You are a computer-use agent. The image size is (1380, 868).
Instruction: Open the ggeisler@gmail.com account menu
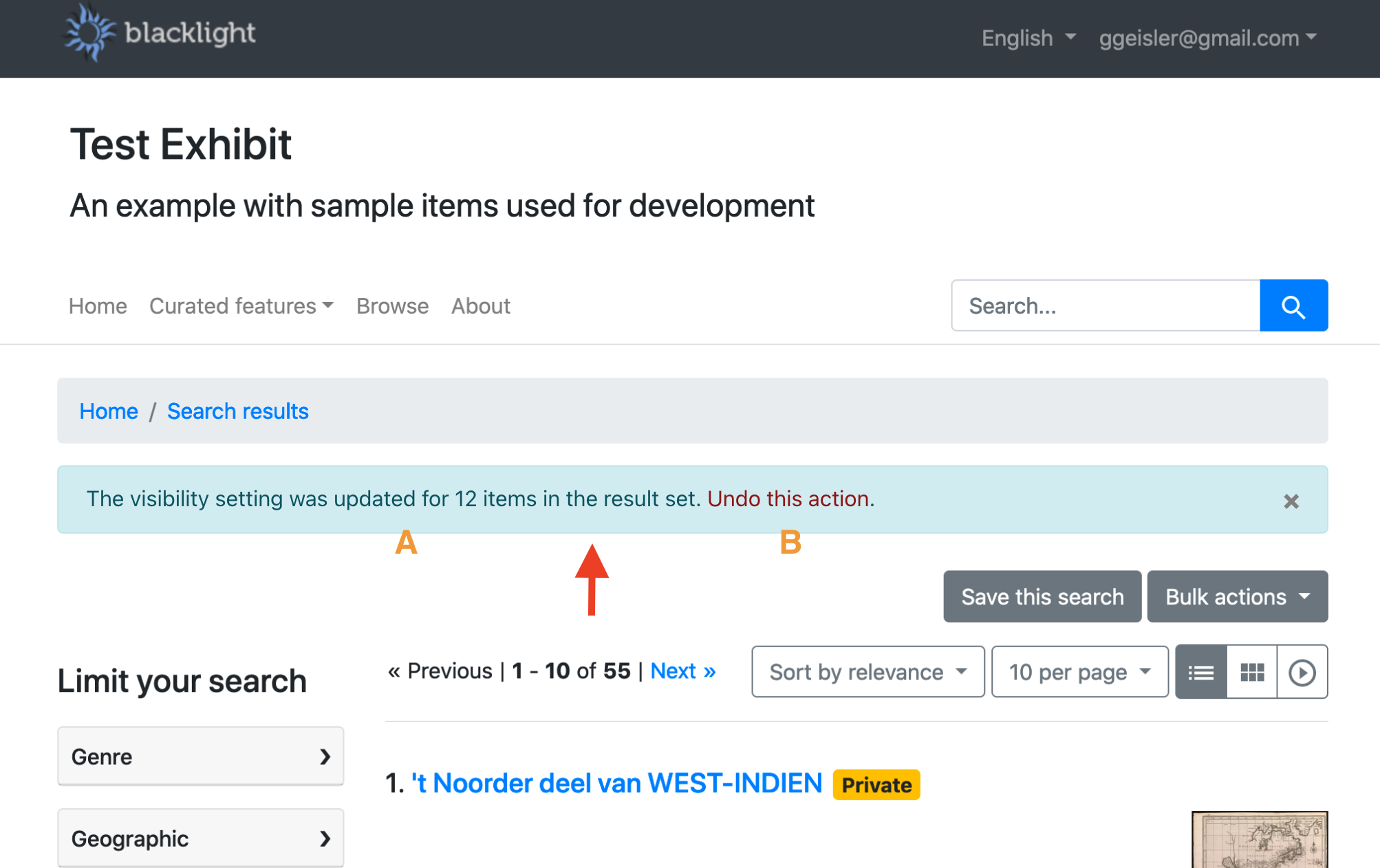tap(1207, 39)
